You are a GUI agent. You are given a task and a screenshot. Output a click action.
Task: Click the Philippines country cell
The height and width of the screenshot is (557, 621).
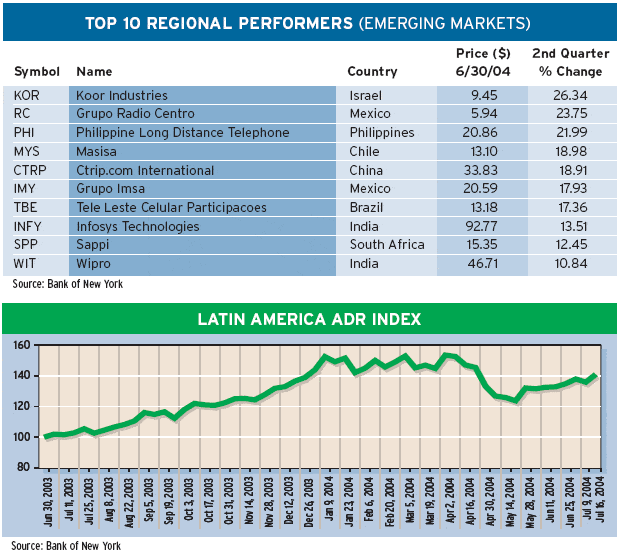point(382,132)
